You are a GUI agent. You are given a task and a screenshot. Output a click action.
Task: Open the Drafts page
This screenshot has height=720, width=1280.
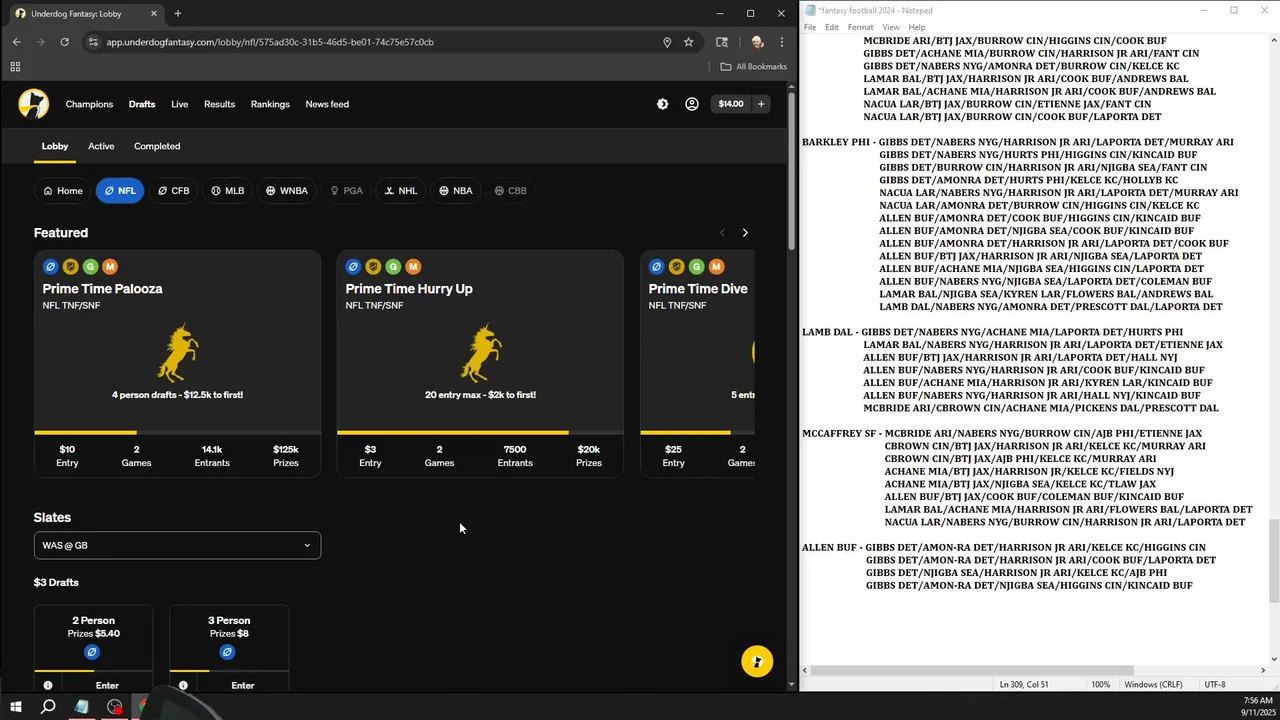pyautogui.click(x=142, y=104)
